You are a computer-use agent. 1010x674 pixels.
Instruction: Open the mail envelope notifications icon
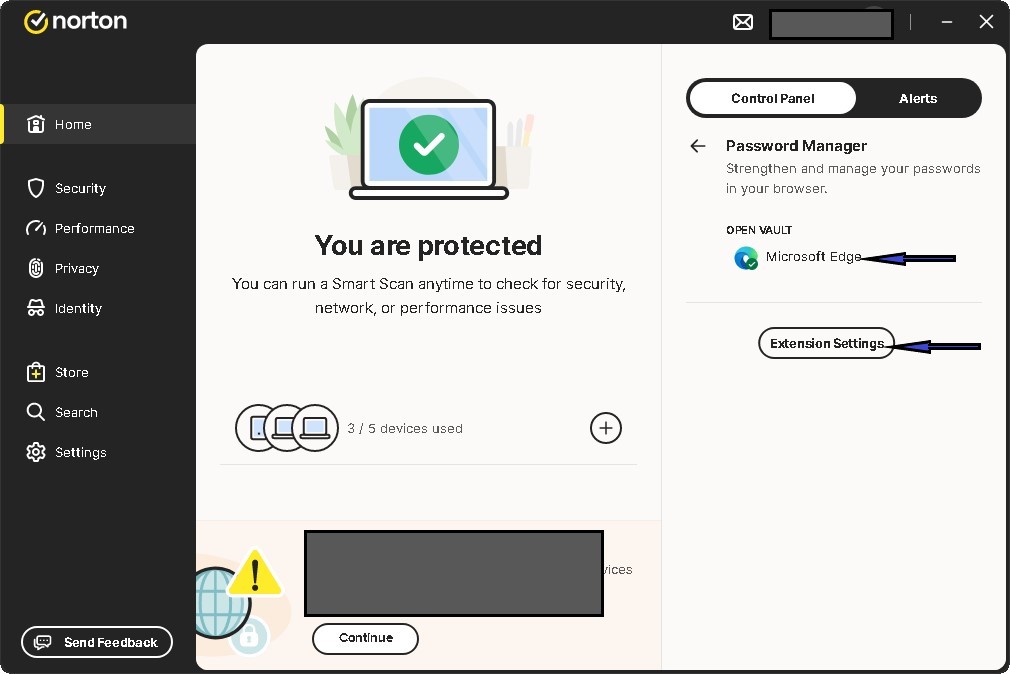743,22
